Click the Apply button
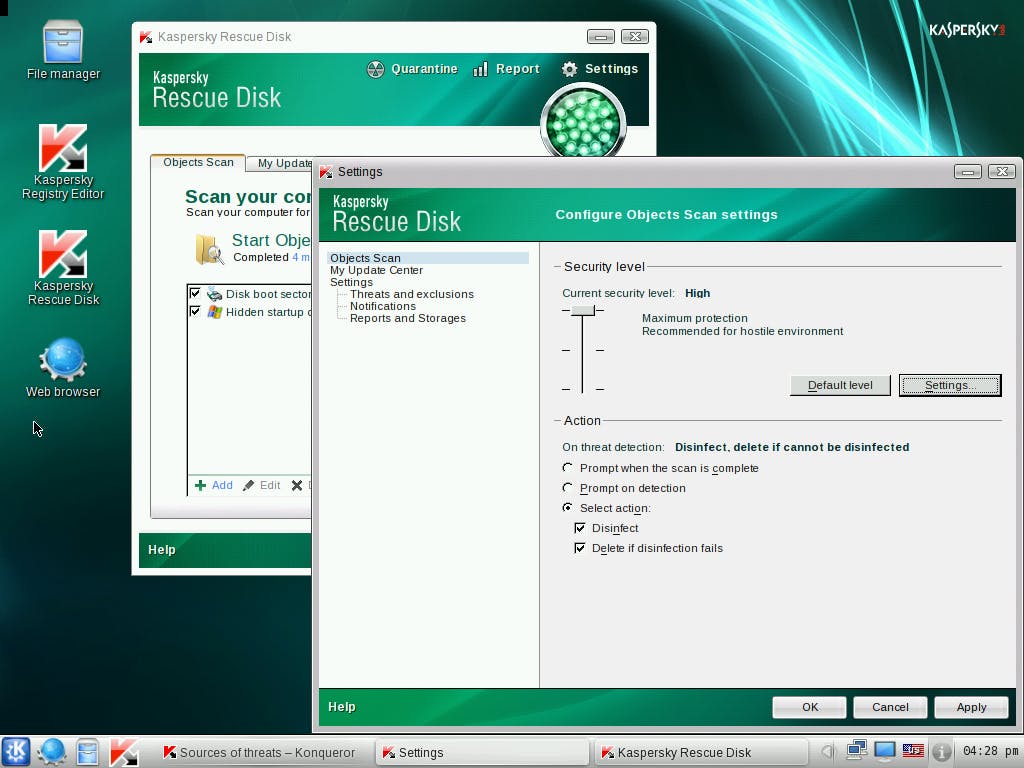This screenshot has width=1024, height=768. pos(971,707)
